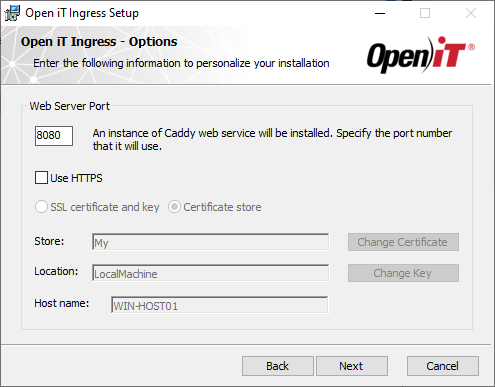Image resolution: width=495 pixels, height=387 pixels.
Task: Click the Location: label
Action: pos(56,271)
